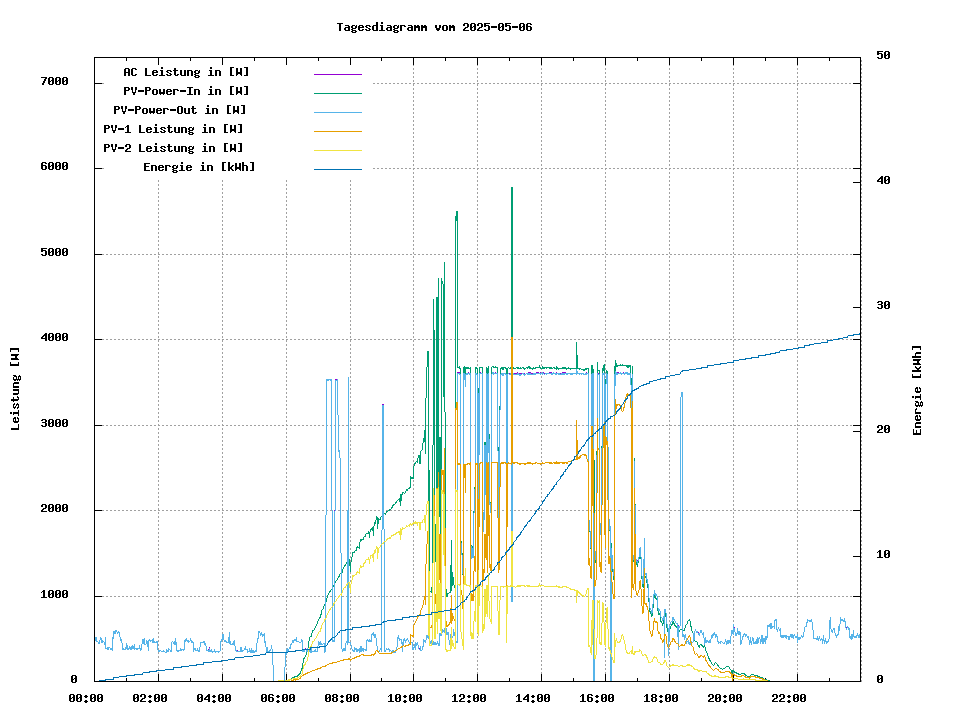Viewport: 960px width, 720px height.
Task: Click the vertical Leistung [W] axis title
Action: 16,388
